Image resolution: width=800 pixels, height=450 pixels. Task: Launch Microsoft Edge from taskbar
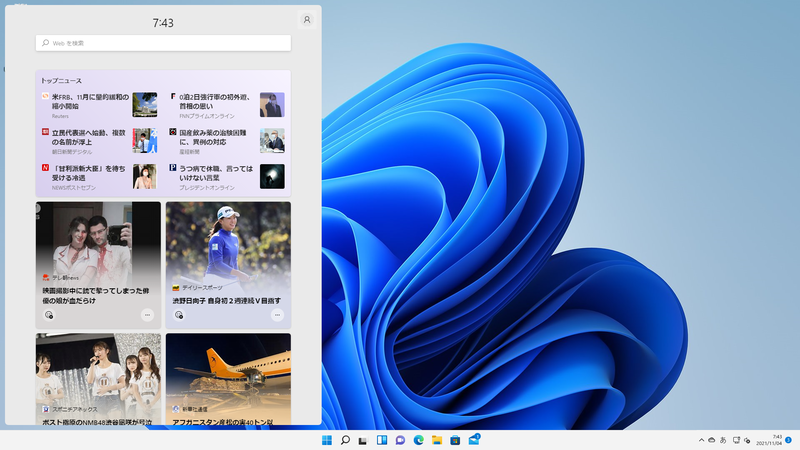pyautogui.click(x=418, y=440)
